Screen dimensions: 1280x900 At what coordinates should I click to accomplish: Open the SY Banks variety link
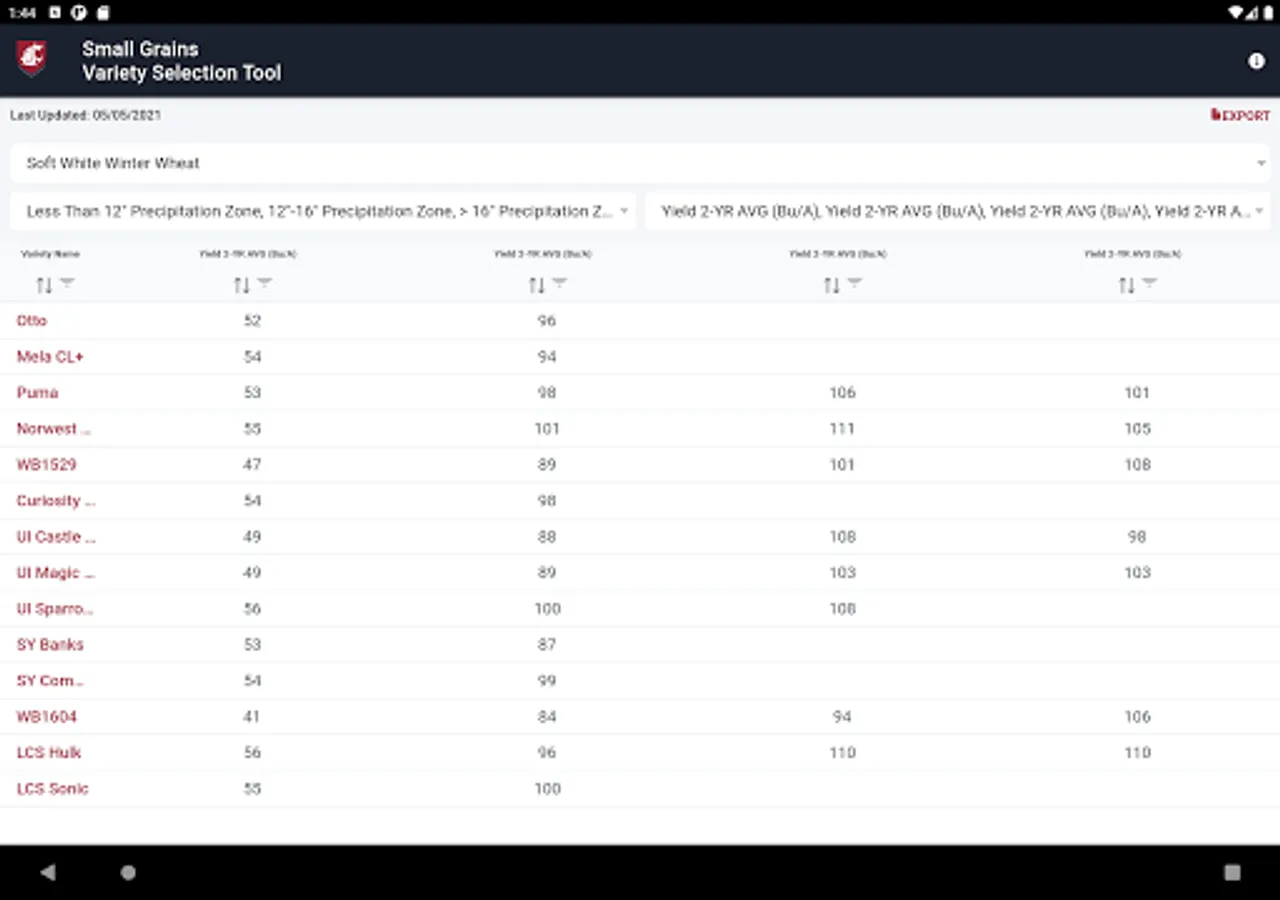pos(50,645)
